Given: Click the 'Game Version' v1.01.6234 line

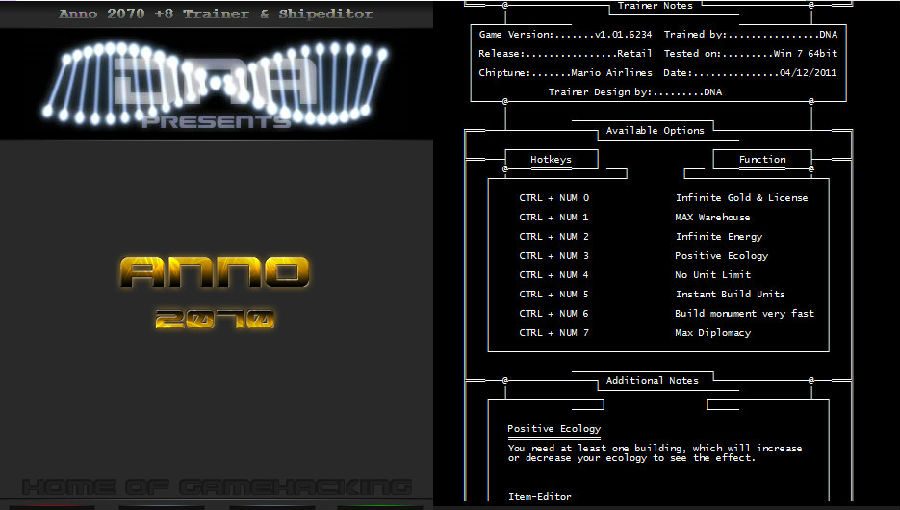Looking at the screenshot, I should (x=565, y=34).
